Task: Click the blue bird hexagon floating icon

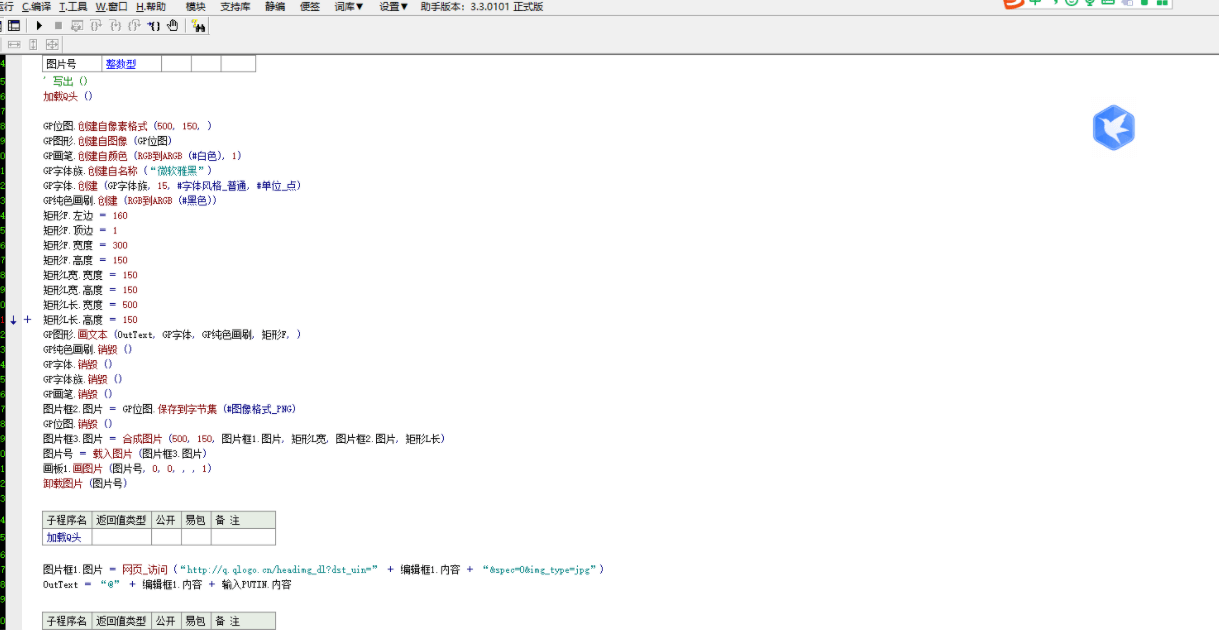Action: coord(1113,128)
